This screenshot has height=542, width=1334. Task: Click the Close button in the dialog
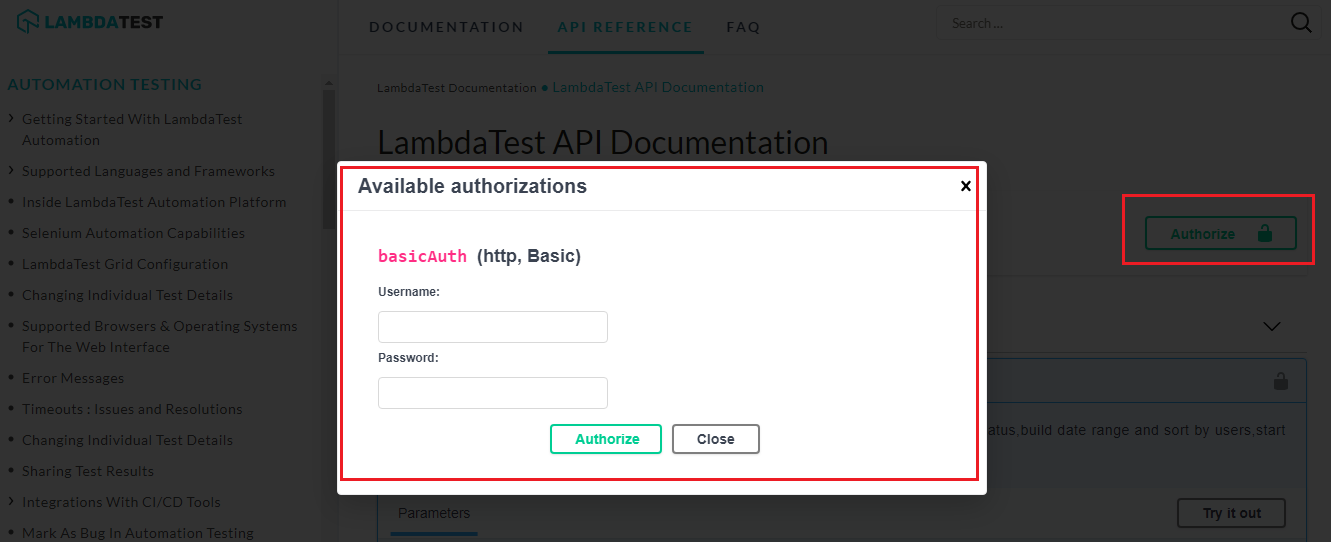tap(716, 439)
